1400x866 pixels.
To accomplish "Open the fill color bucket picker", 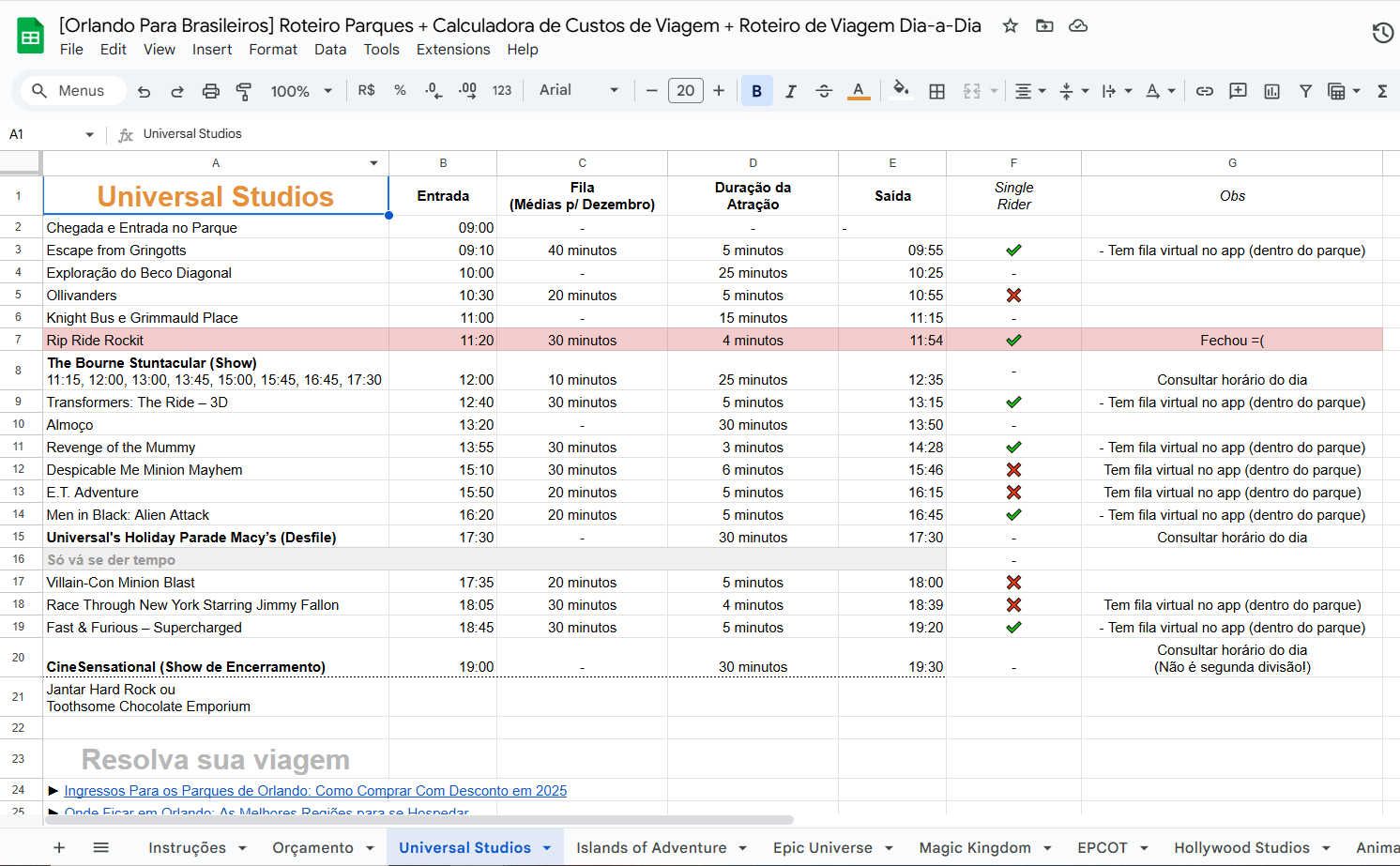I will tap(901, 90).
